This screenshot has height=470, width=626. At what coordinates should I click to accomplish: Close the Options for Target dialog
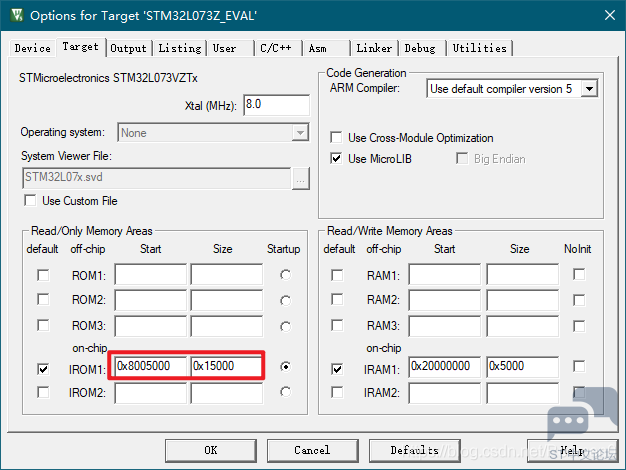[610, 15]
